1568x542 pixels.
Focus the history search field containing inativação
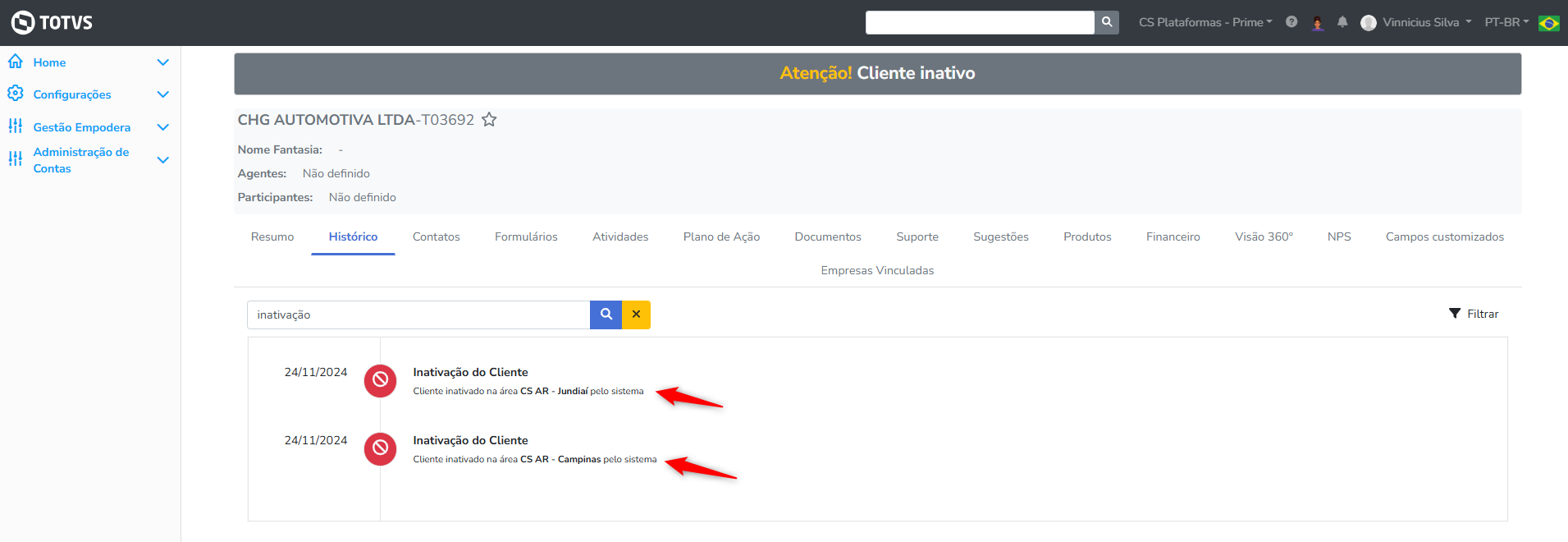click(418, 315)
